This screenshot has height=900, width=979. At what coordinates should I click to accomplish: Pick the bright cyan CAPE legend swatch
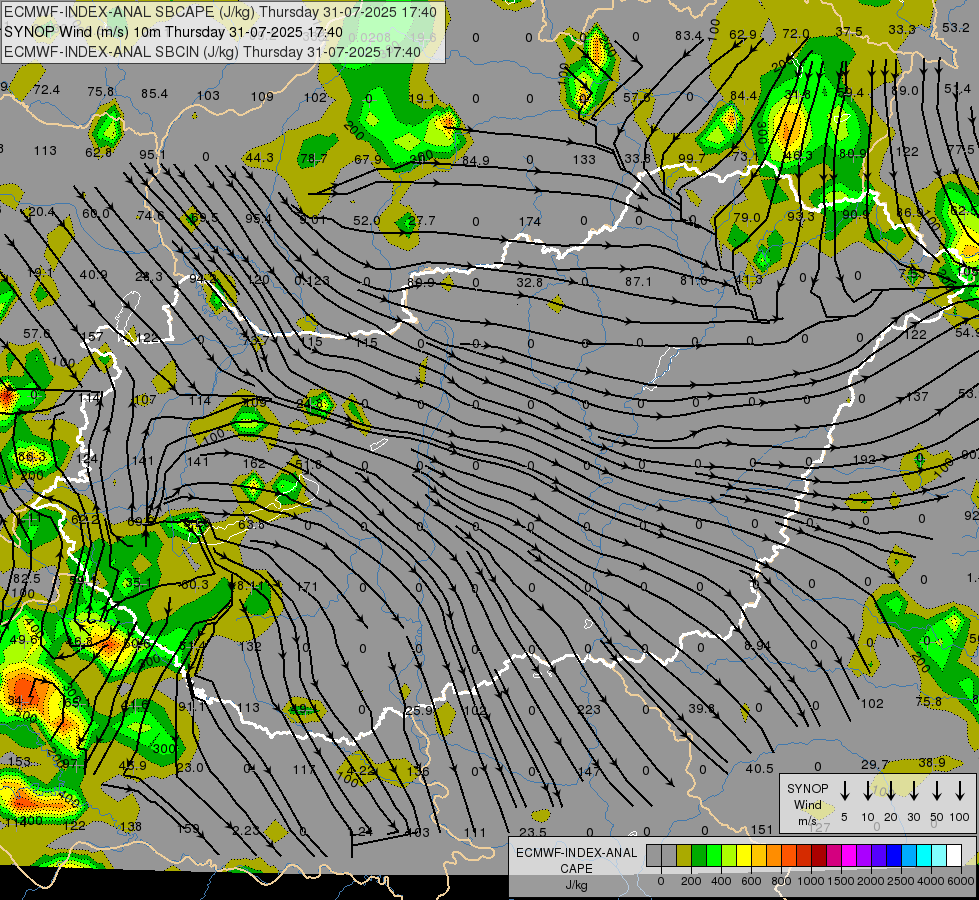(923, 855)
